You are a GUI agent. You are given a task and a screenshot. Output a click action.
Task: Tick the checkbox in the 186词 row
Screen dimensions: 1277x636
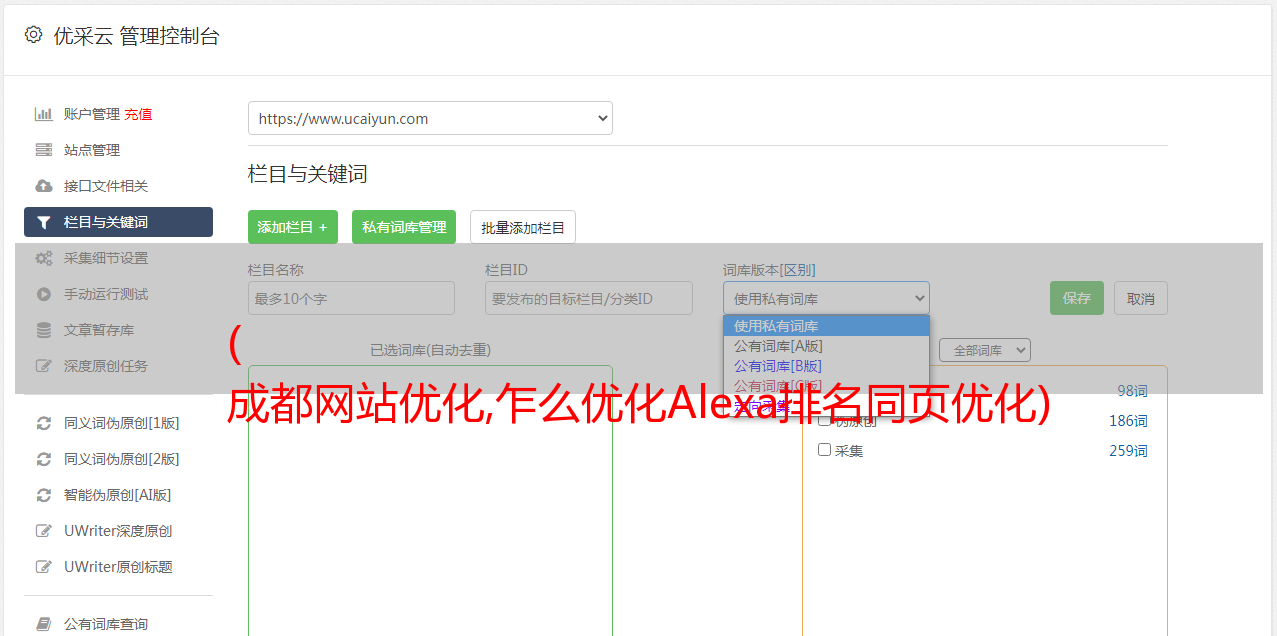(825, 420)
